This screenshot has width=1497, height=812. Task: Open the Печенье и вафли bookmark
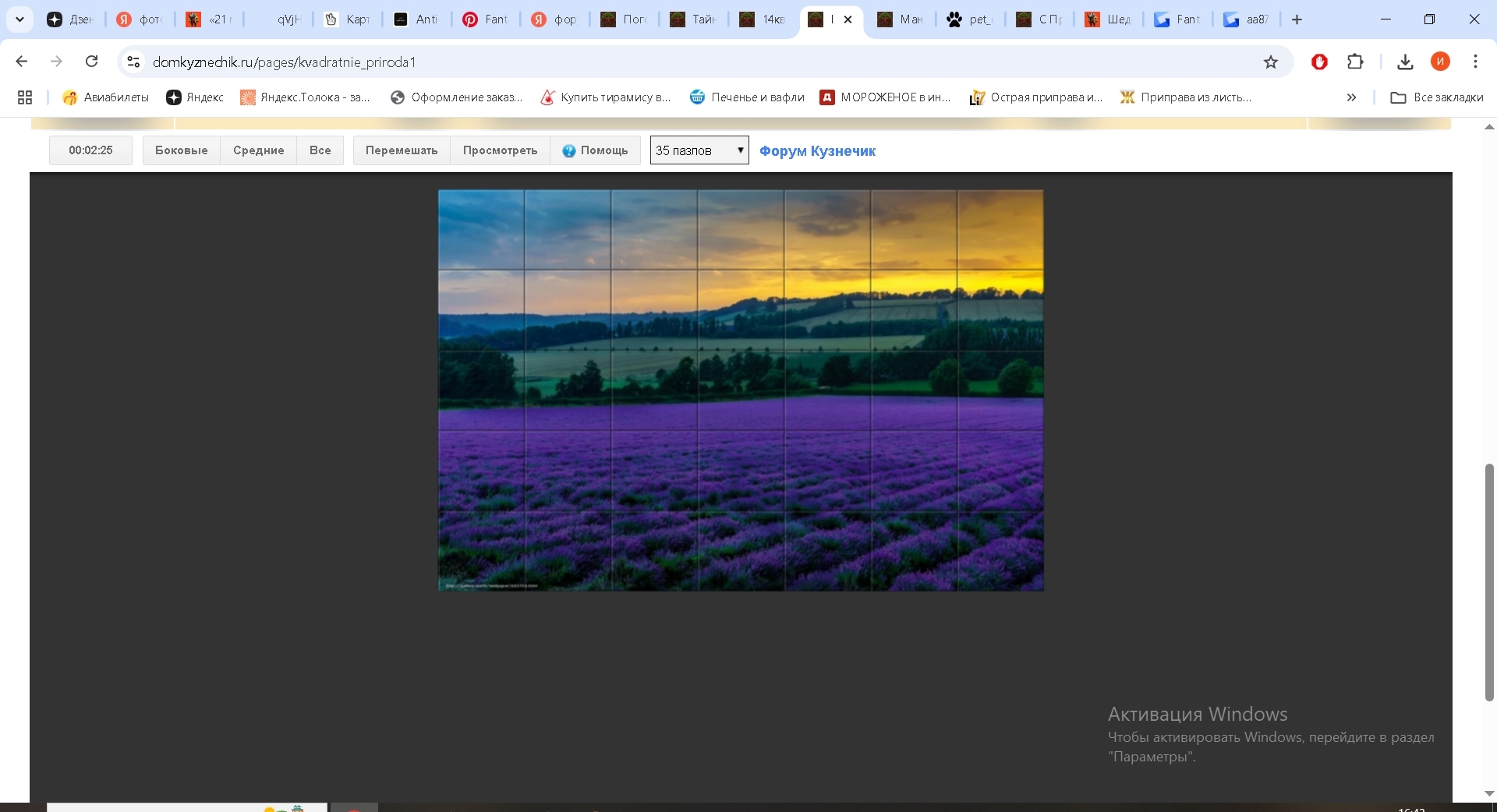point(747,97)
